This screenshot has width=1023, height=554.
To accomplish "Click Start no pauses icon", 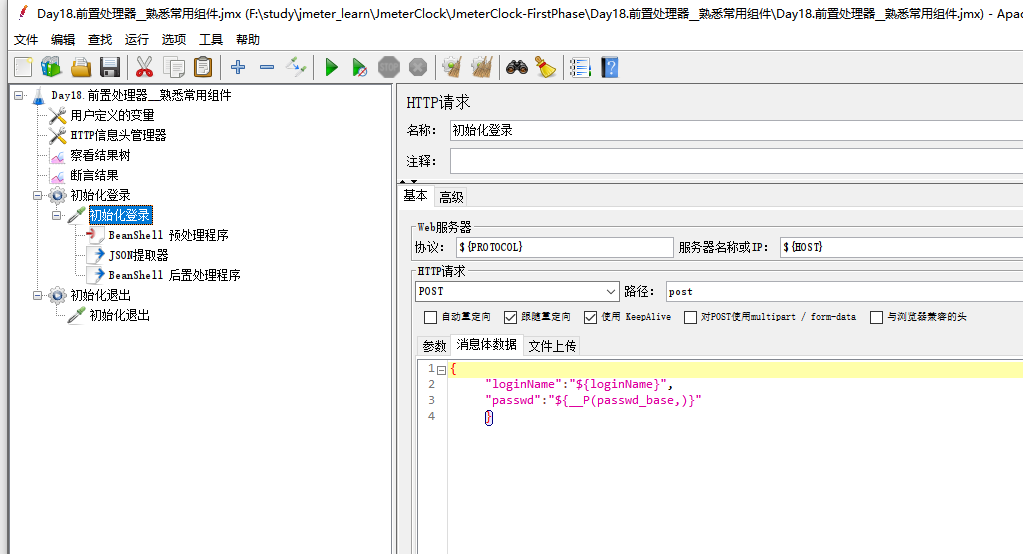I will (359, 67).
